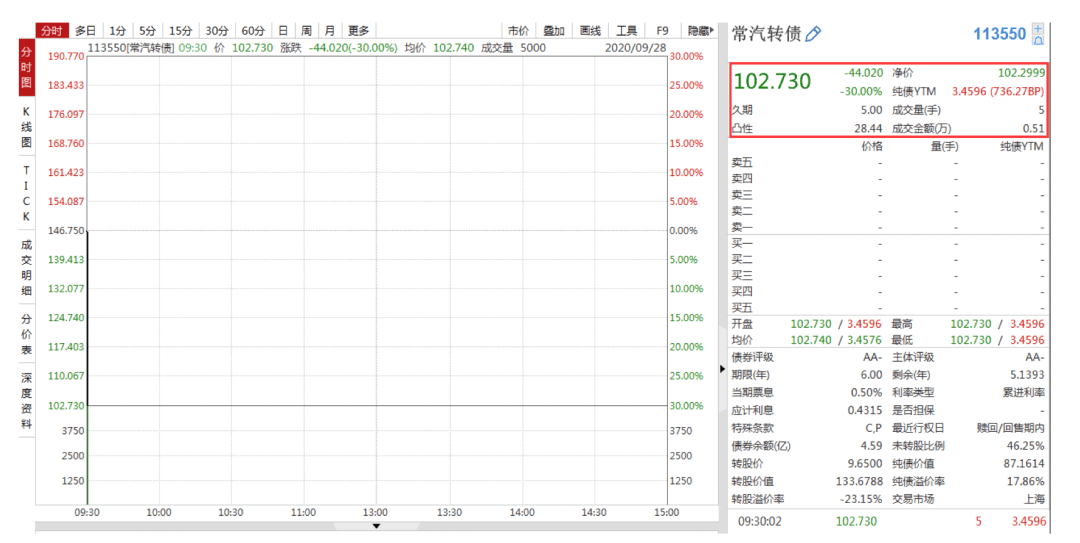This screenshot has width=1080, height=543.
Task: Click the horizontal scrollbar under the chart
Action: [x=376, y=526]
